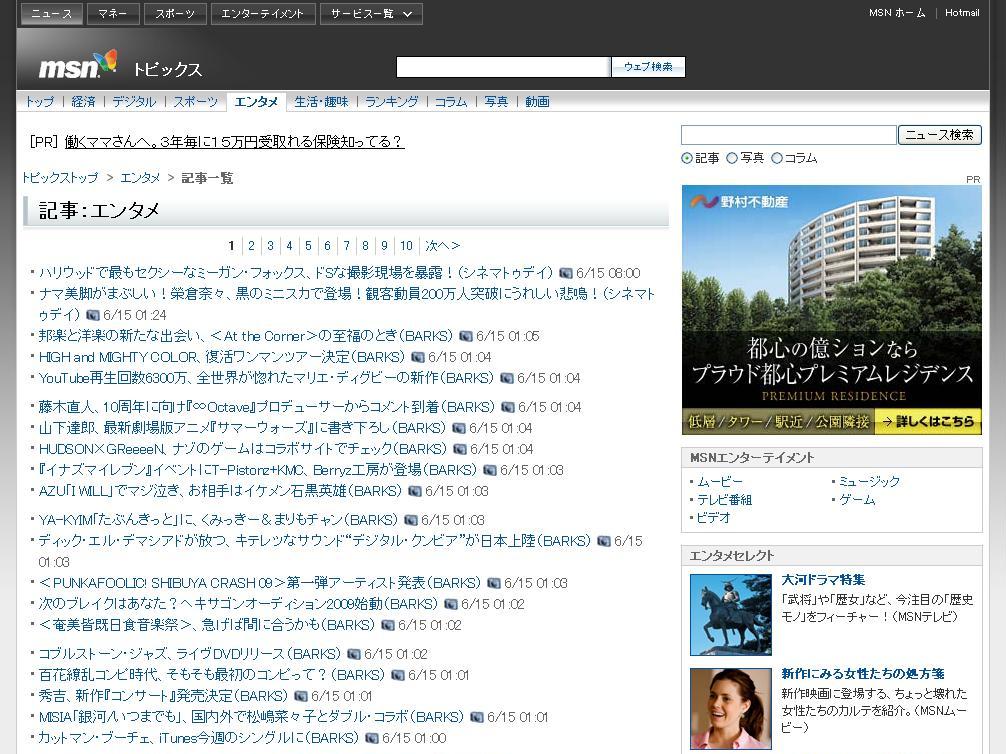Open the エンターテイメント top navigation button

(262, 13)
